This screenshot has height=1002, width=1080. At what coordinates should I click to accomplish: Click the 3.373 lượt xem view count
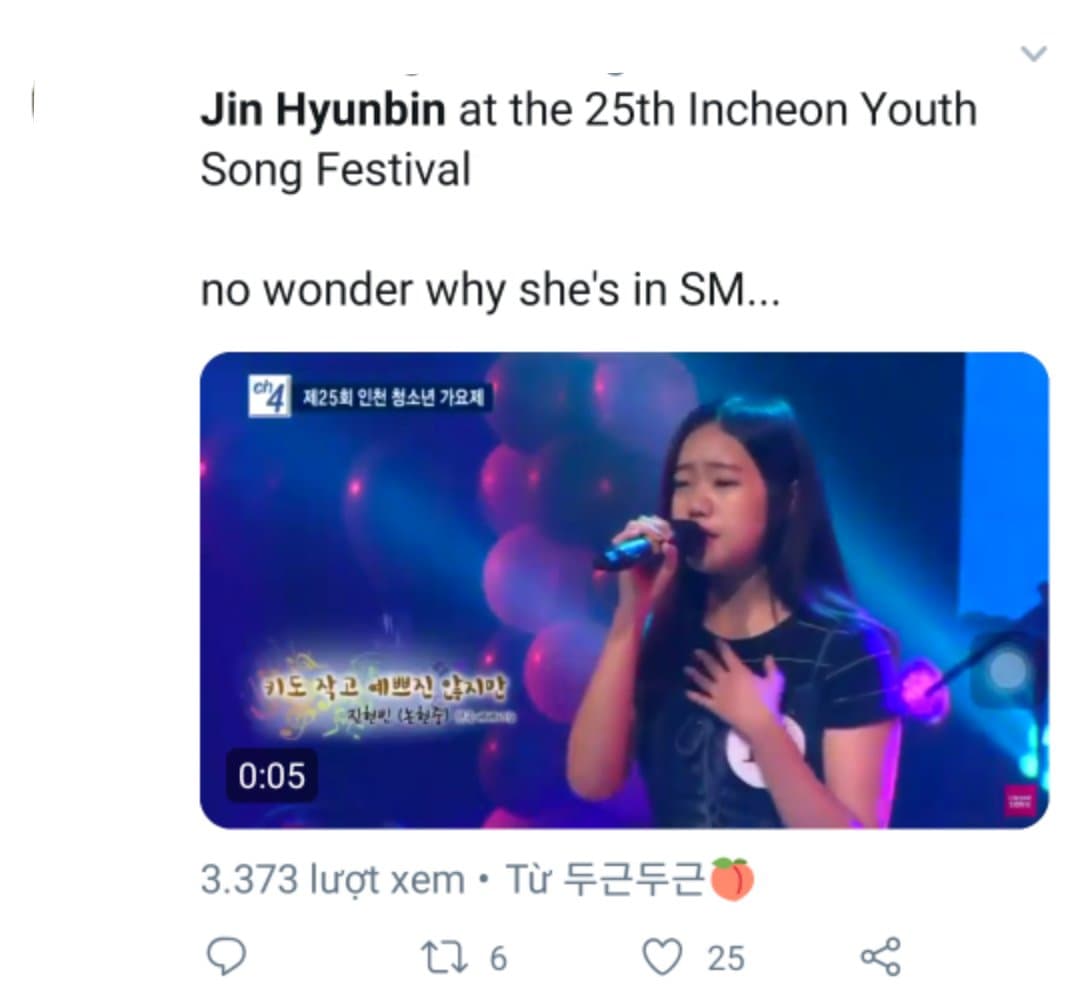(x=333, y=880)
